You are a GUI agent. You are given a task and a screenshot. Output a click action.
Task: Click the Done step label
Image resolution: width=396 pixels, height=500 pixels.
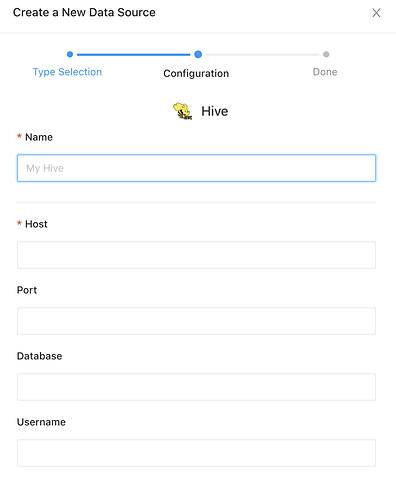(325, 72)
